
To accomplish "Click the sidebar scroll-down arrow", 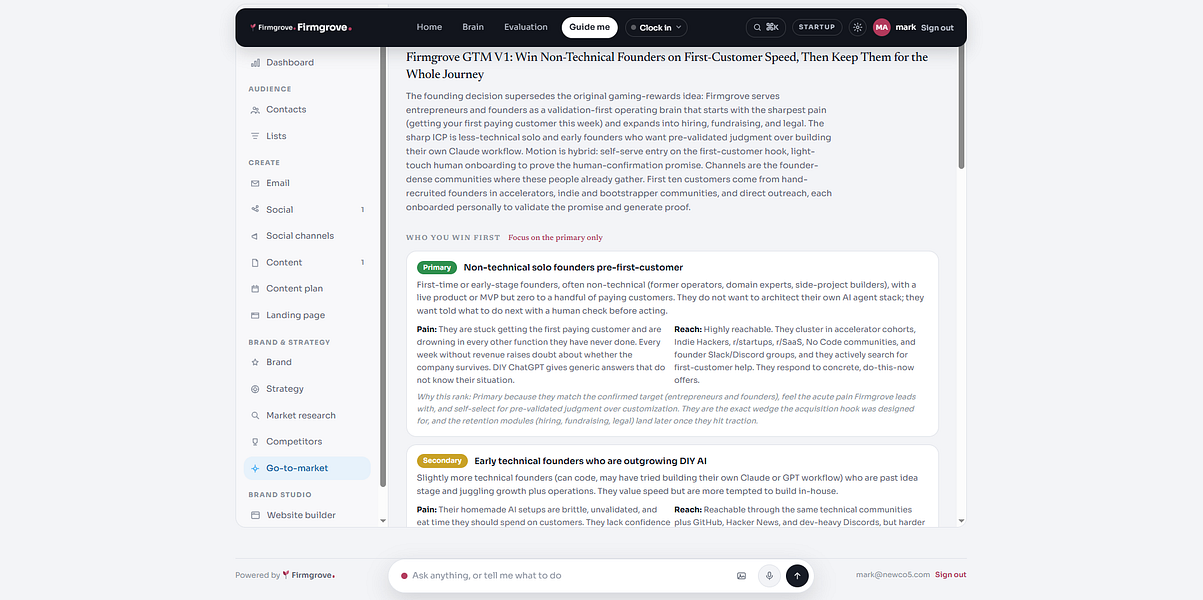I will pyautogui.click(x=383, y=521).
